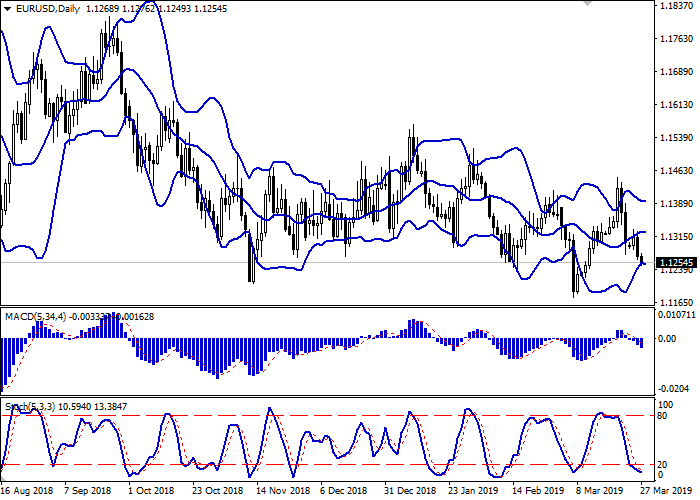
Task: Click the Stochastic 80 level label
Action: click(x=662, y=415)
